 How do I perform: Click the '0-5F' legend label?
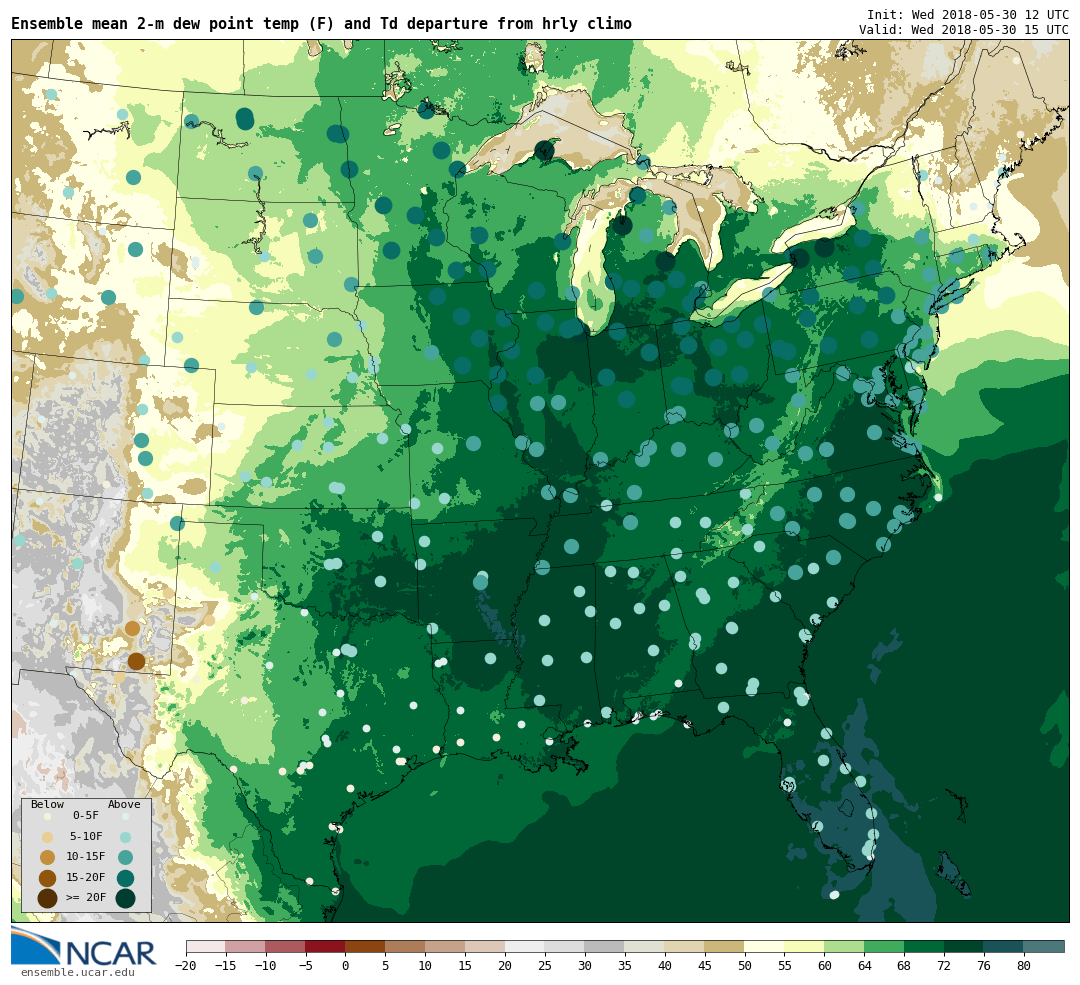[x=86, y=816]
